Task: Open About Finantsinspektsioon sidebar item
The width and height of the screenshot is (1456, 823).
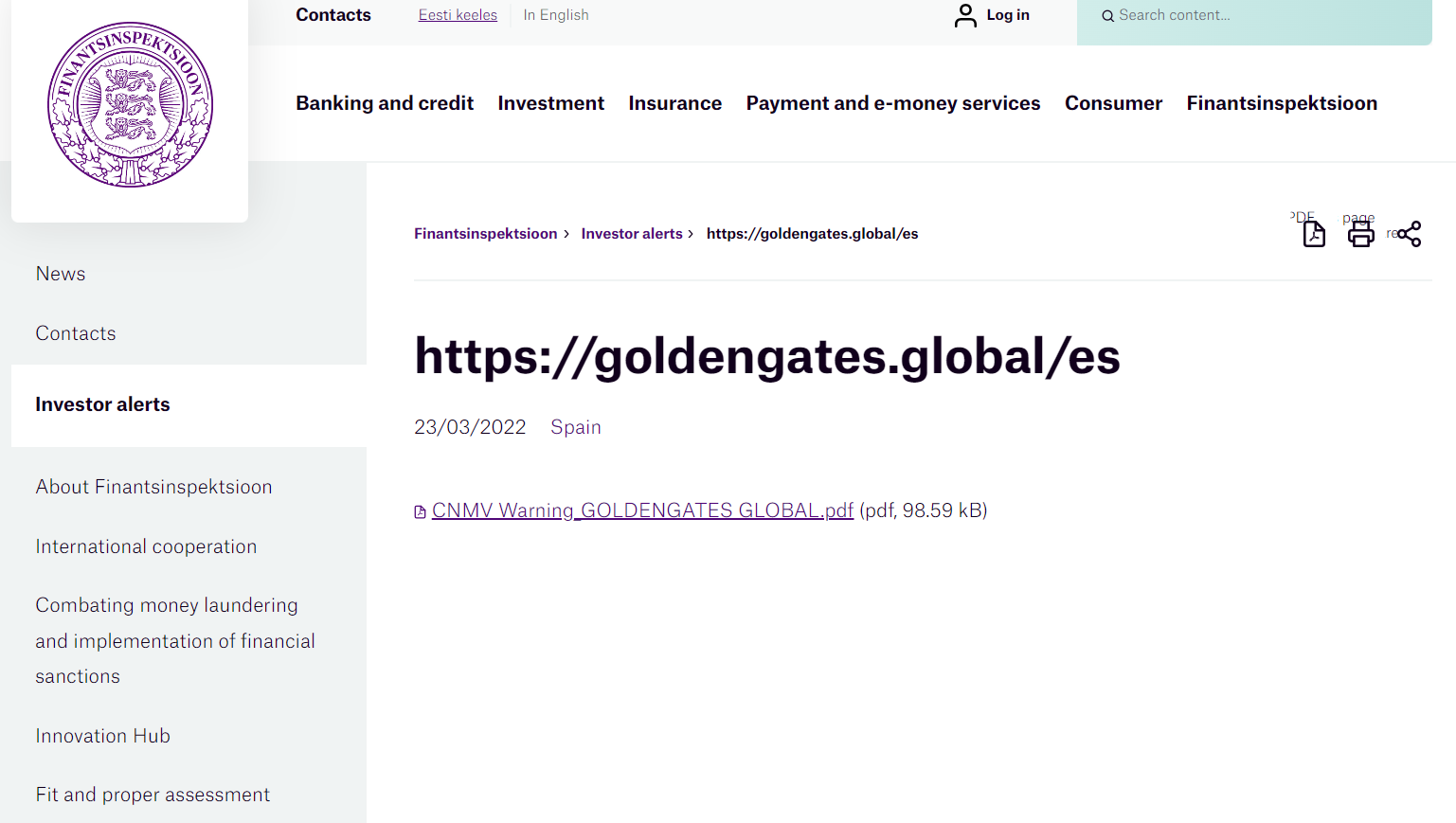Action: (x=153, y=487)
